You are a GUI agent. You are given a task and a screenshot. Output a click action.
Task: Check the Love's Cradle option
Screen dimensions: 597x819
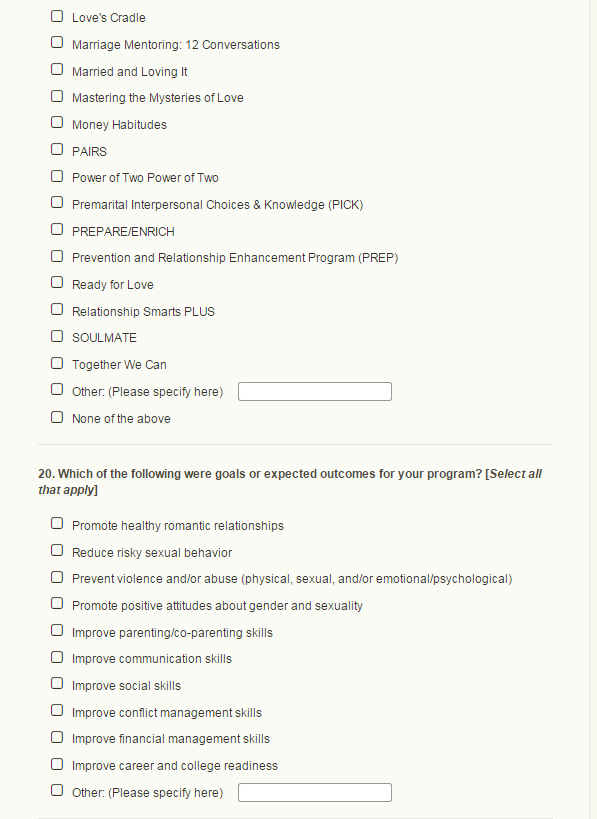[57, 16]
